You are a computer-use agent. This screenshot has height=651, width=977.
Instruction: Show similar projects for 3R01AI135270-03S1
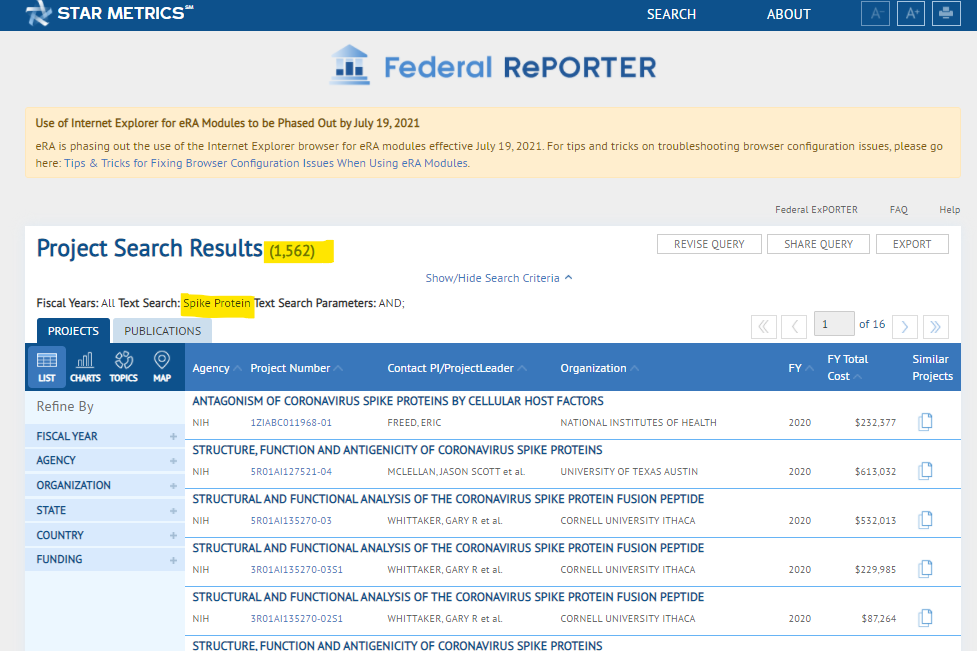(925, 569)
